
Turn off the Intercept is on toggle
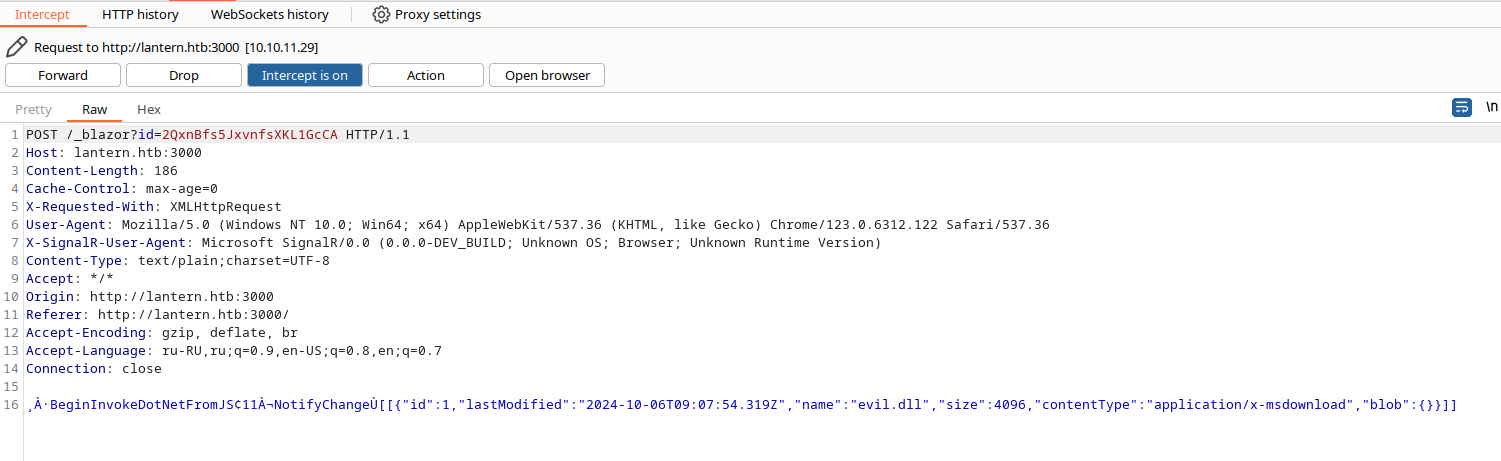tap(305, 75)
